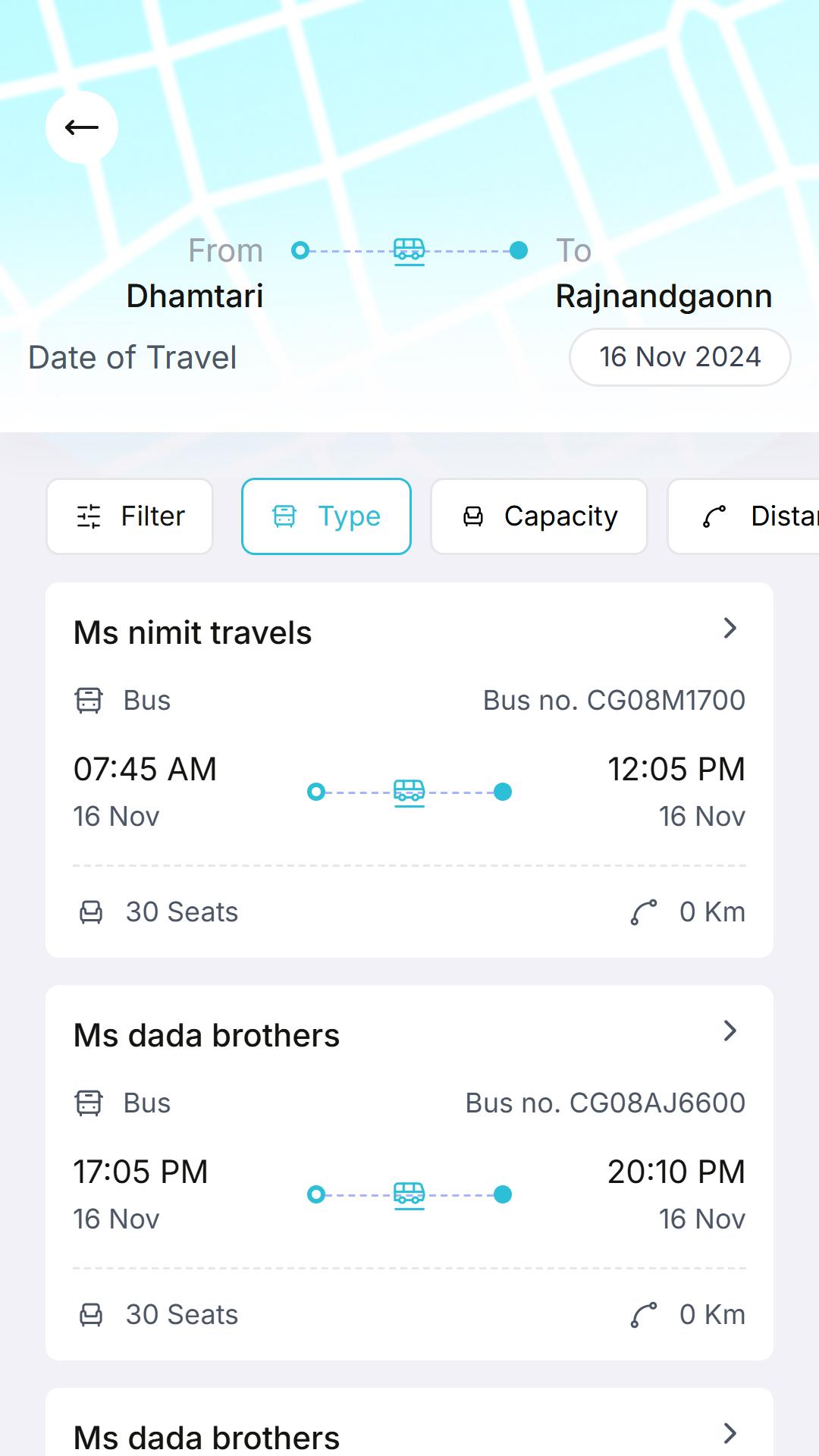The width and height of the screenshot is (819, 1456).
Task: Go back using the arrow button
Action: point(82,127)
